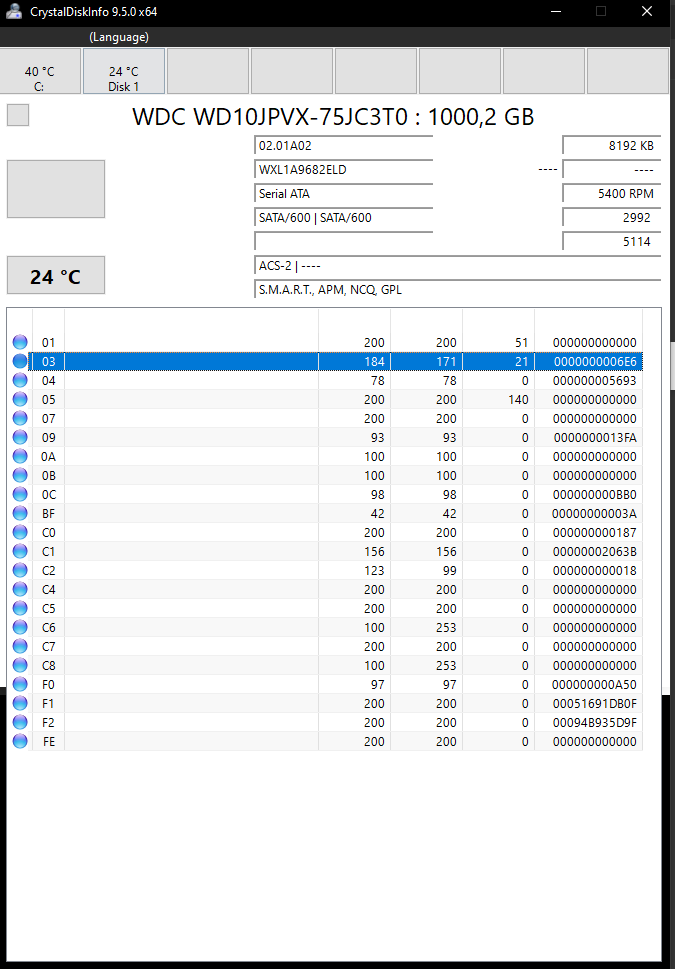Select raw value 000000000187 in row C0
Image resolution: width=675 pixels, height=969 pixels.
click(595, 532)
